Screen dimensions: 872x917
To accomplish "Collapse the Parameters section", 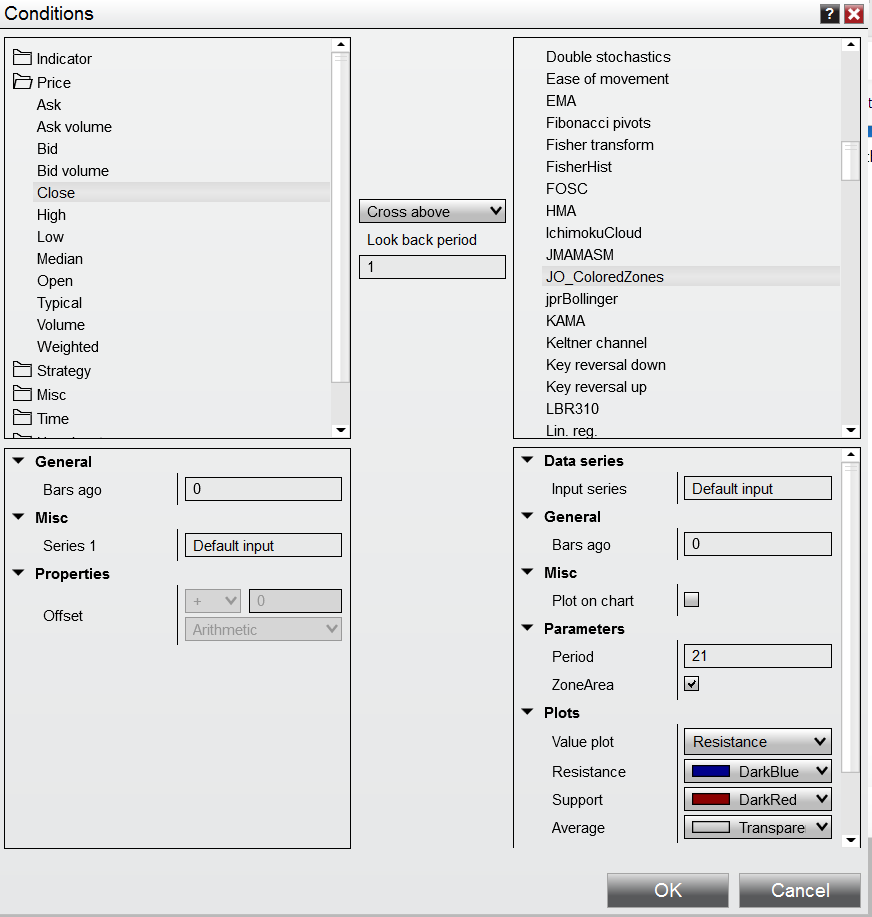I will pyautogui.click(x=528, y=628).
